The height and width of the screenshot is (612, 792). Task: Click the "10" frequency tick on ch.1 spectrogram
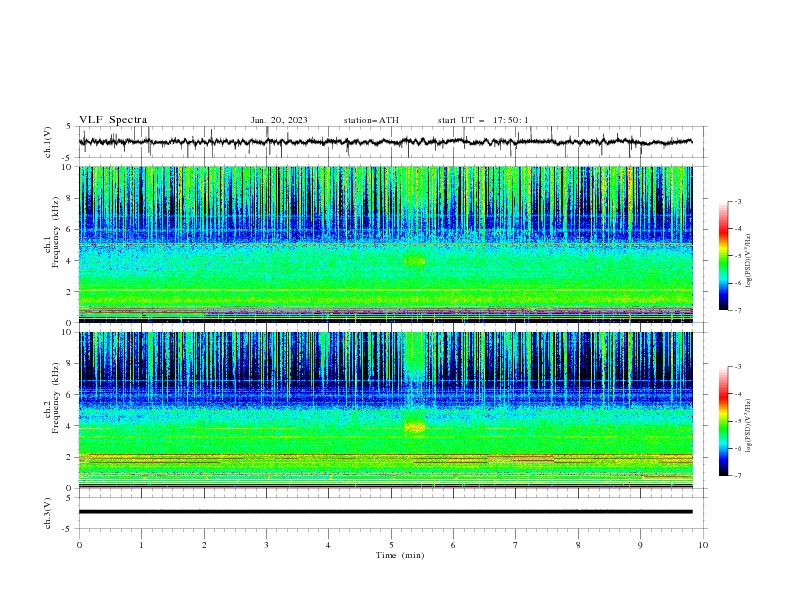[x=67, y=167]
